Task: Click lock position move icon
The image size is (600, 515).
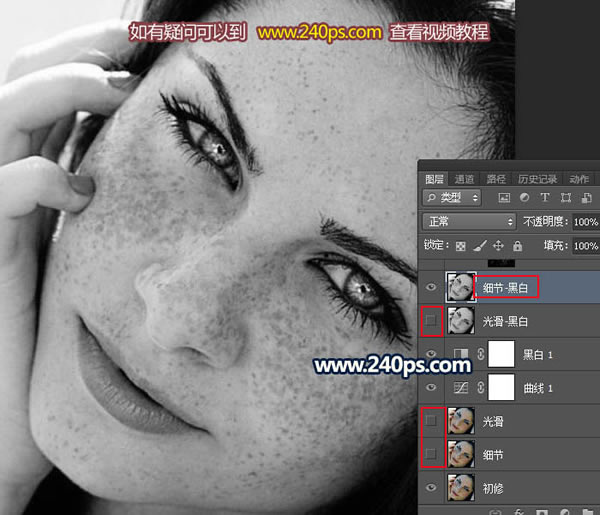Action: [498, 246]
